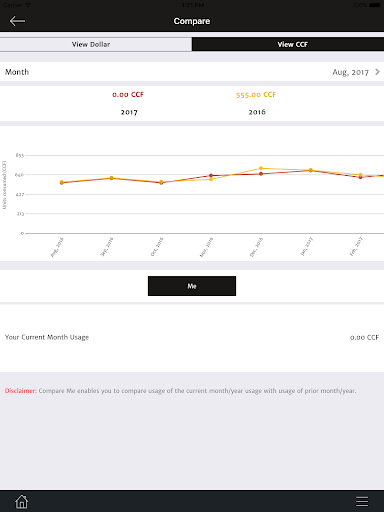Click the Sep, 2016 data point
Viewport: 384px width, 512px height.
click(x=112, y=178)
